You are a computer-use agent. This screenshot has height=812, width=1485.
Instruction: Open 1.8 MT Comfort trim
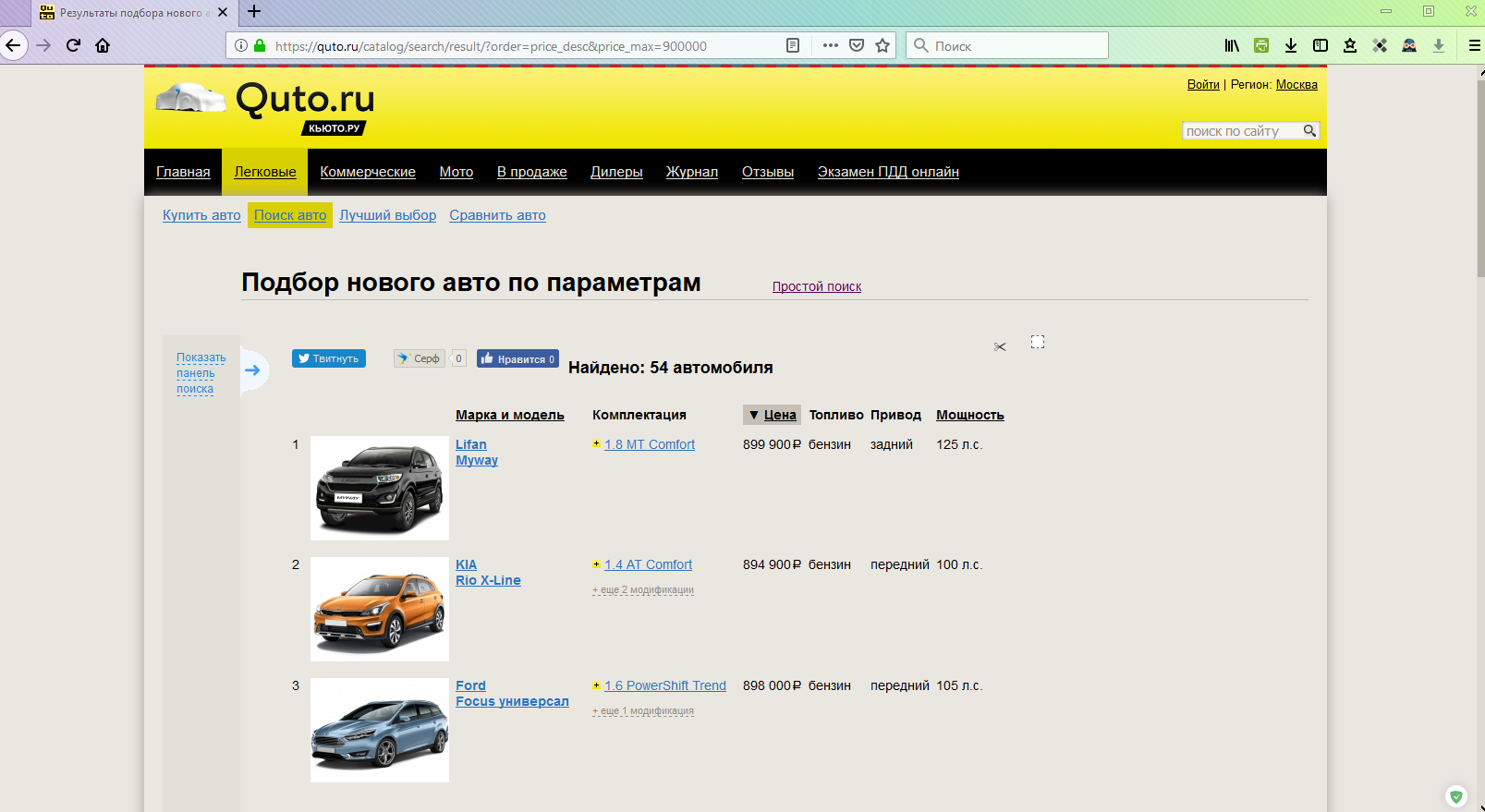[650, 444]
